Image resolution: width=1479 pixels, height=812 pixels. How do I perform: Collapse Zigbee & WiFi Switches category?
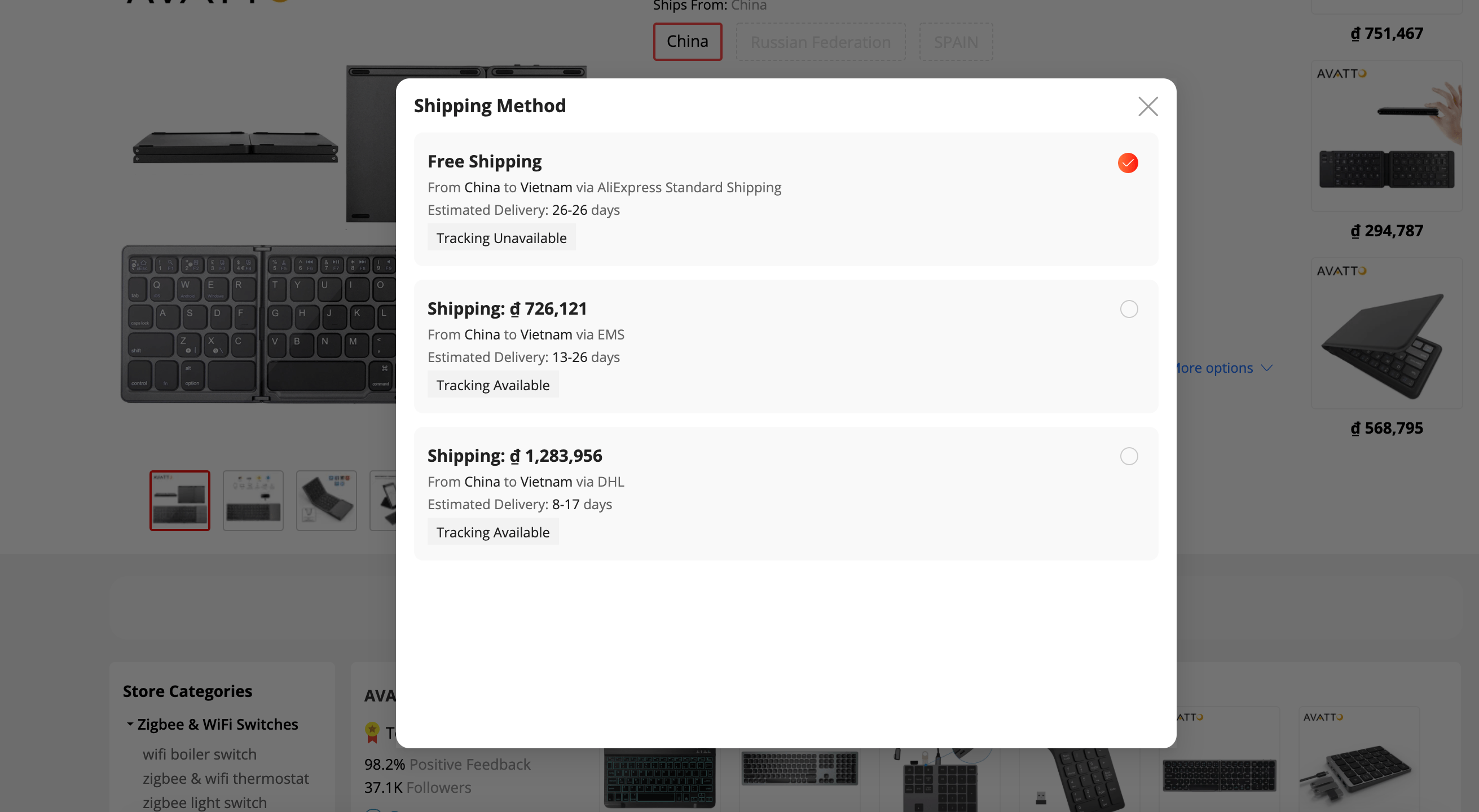(x=130, y=724)
